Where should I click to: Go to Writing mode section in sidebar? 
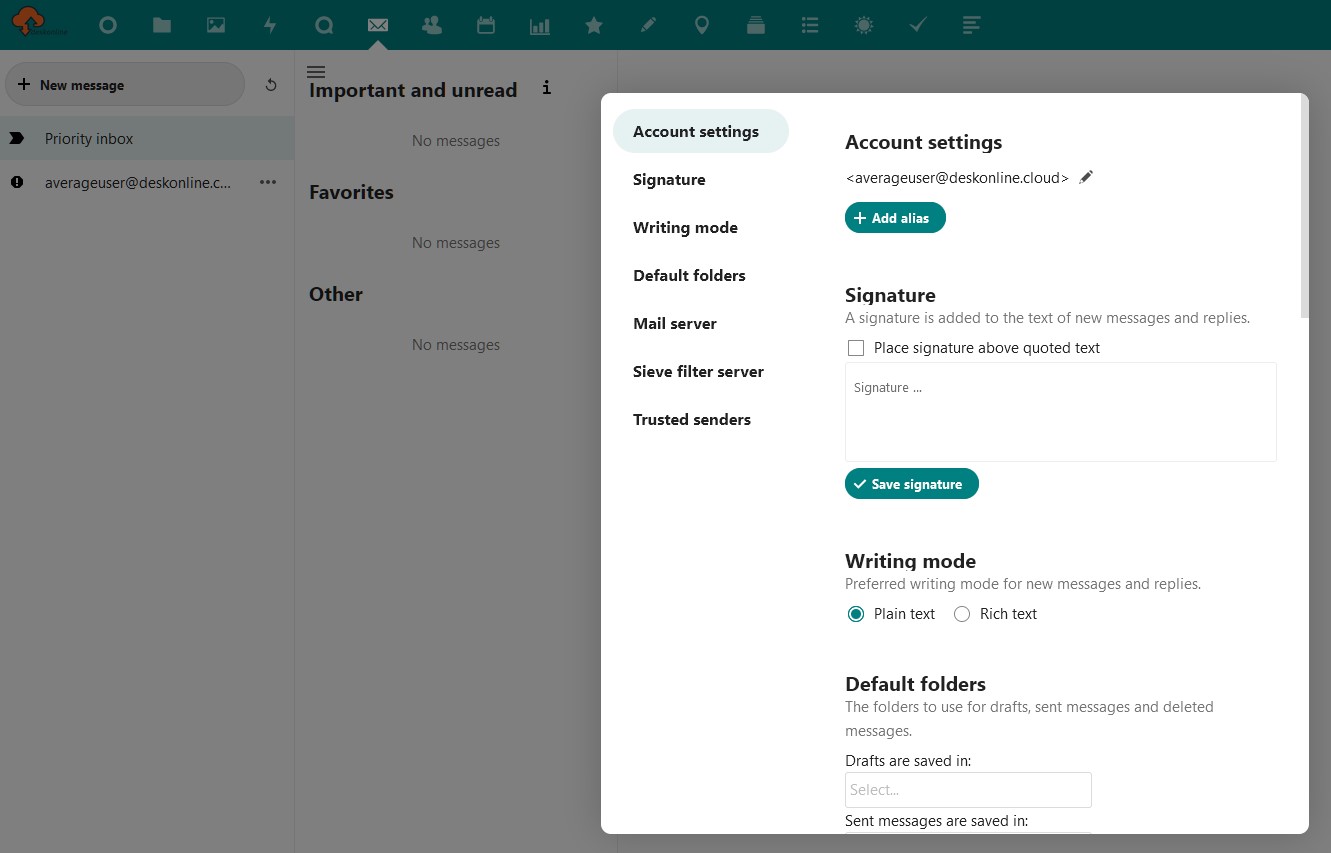[x=700, y=228]
